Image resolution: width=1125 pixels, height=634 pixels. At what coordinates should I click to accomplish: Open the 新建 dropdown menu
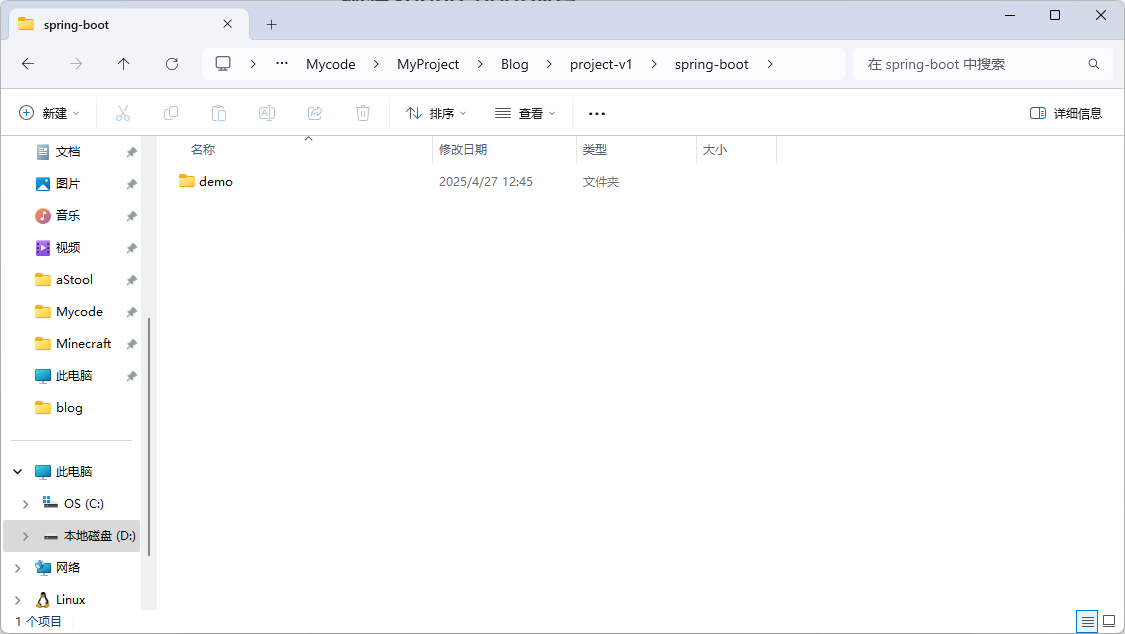[49, 113]
